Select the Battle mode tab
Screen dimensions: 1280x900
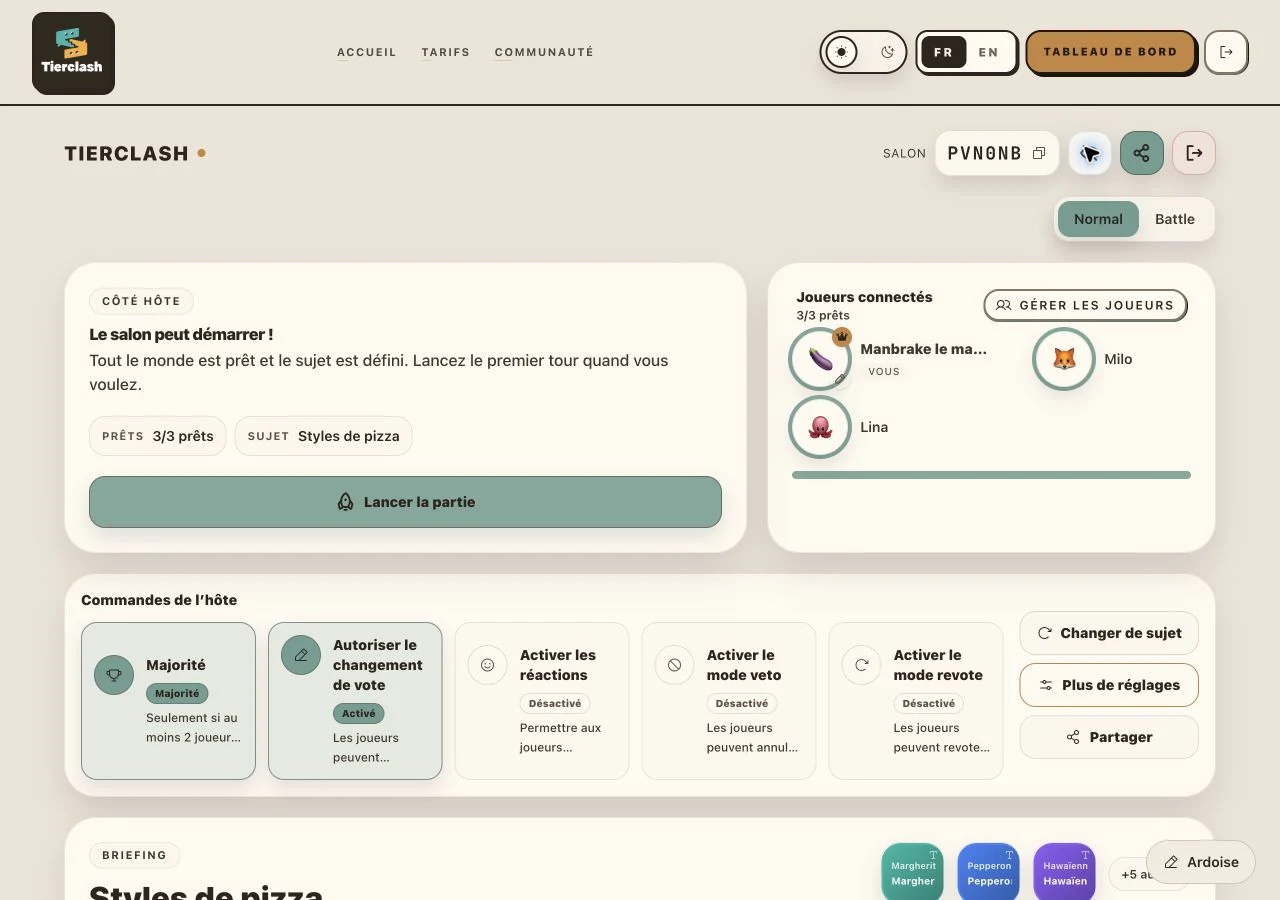pos(1175,219)
